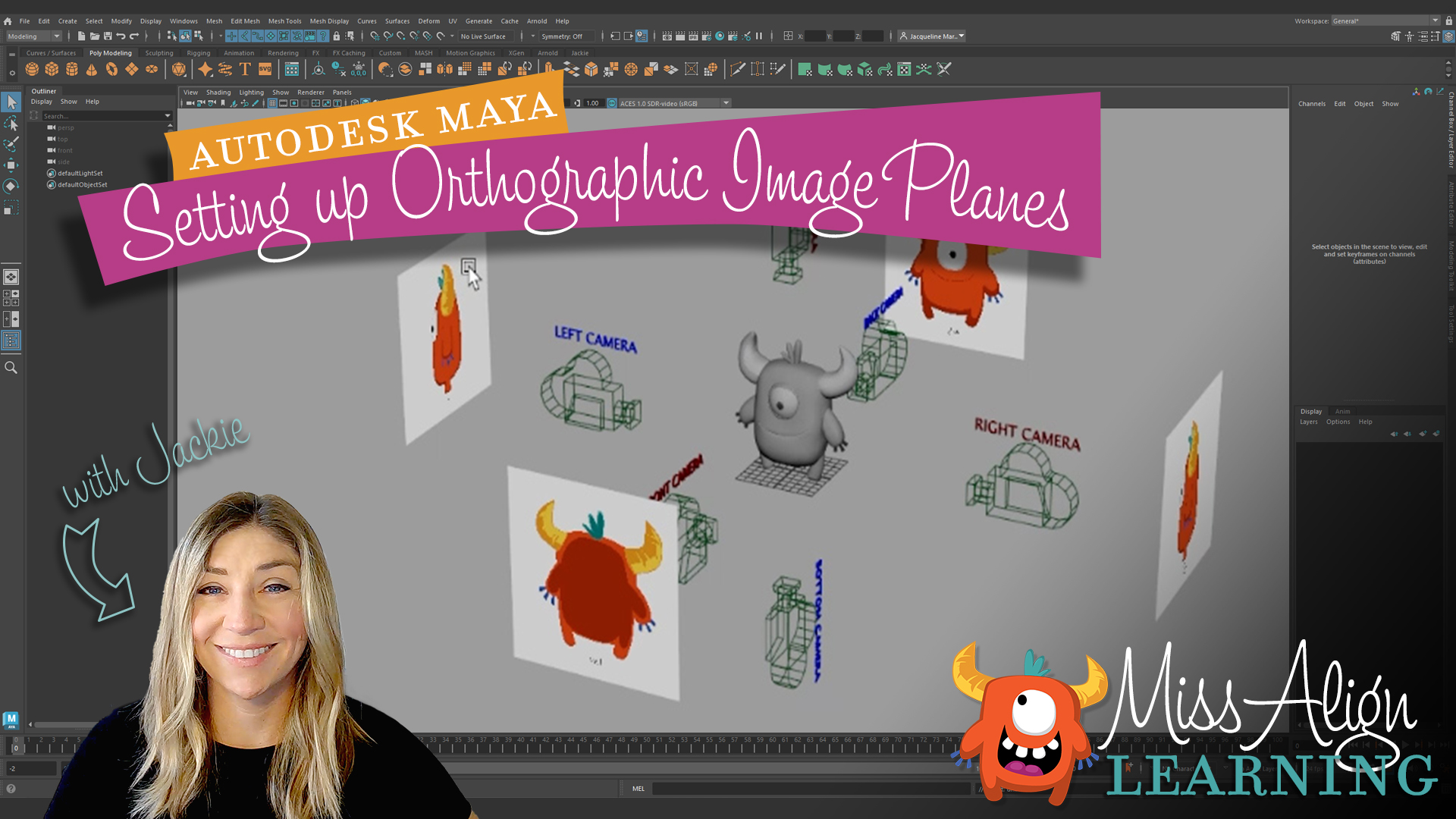Screen dimensions: 1456x819
Task: Create a platonic solid from the shelf
Action: 179,70
